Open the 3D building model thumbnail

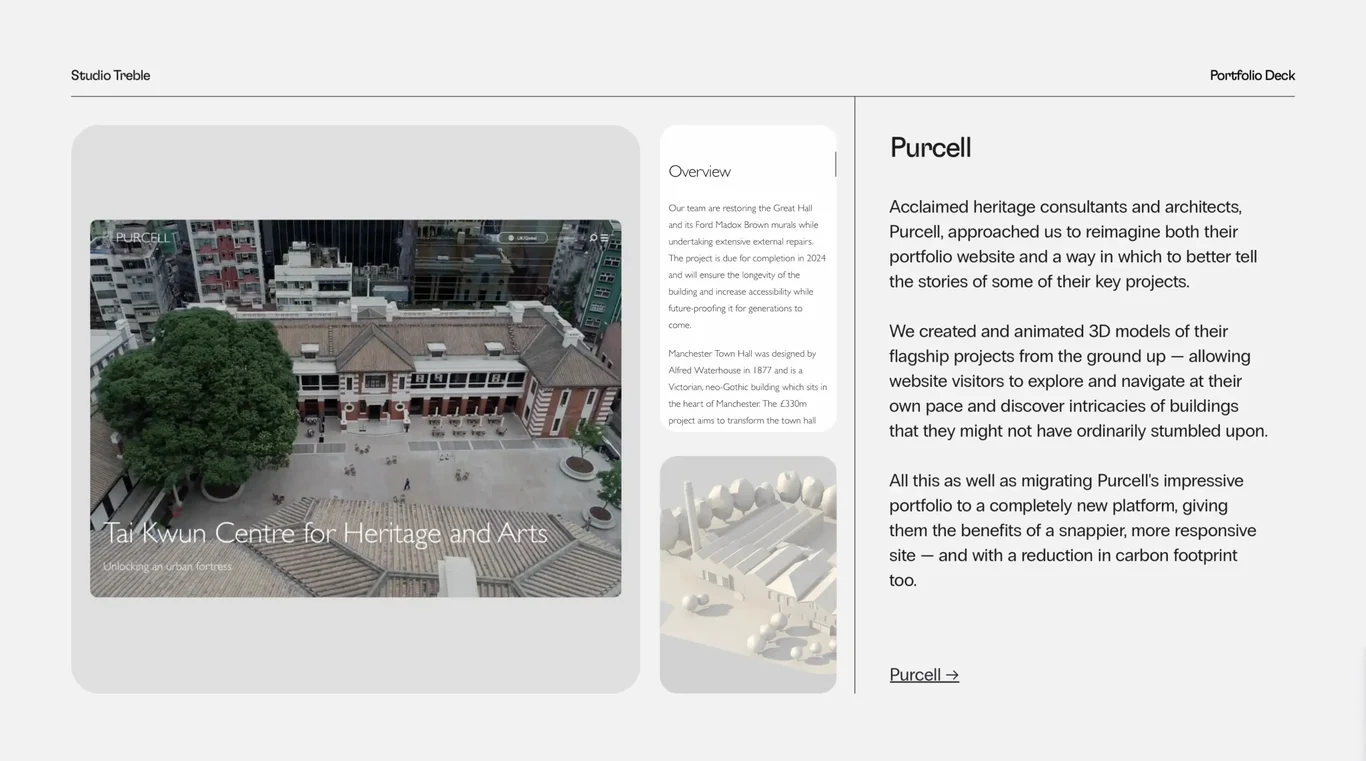click(x=748, y=575)
